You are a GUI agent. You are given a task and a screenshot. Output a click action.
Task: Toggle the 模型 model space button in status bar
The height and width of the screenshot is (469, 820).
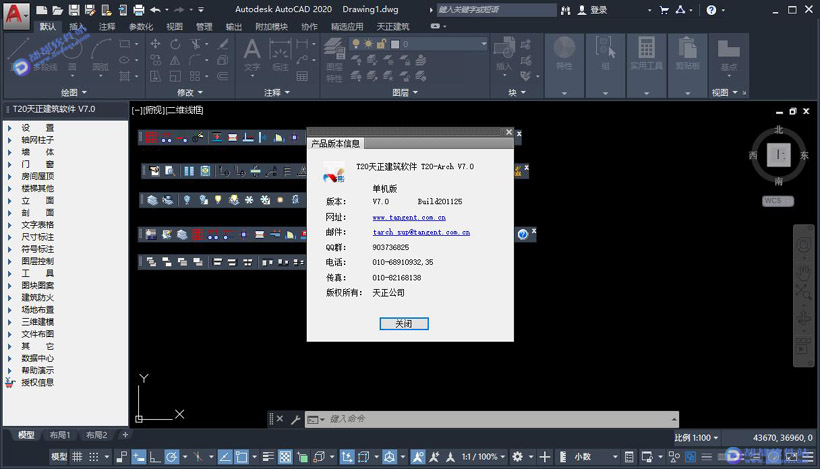[x=59, y=457]
